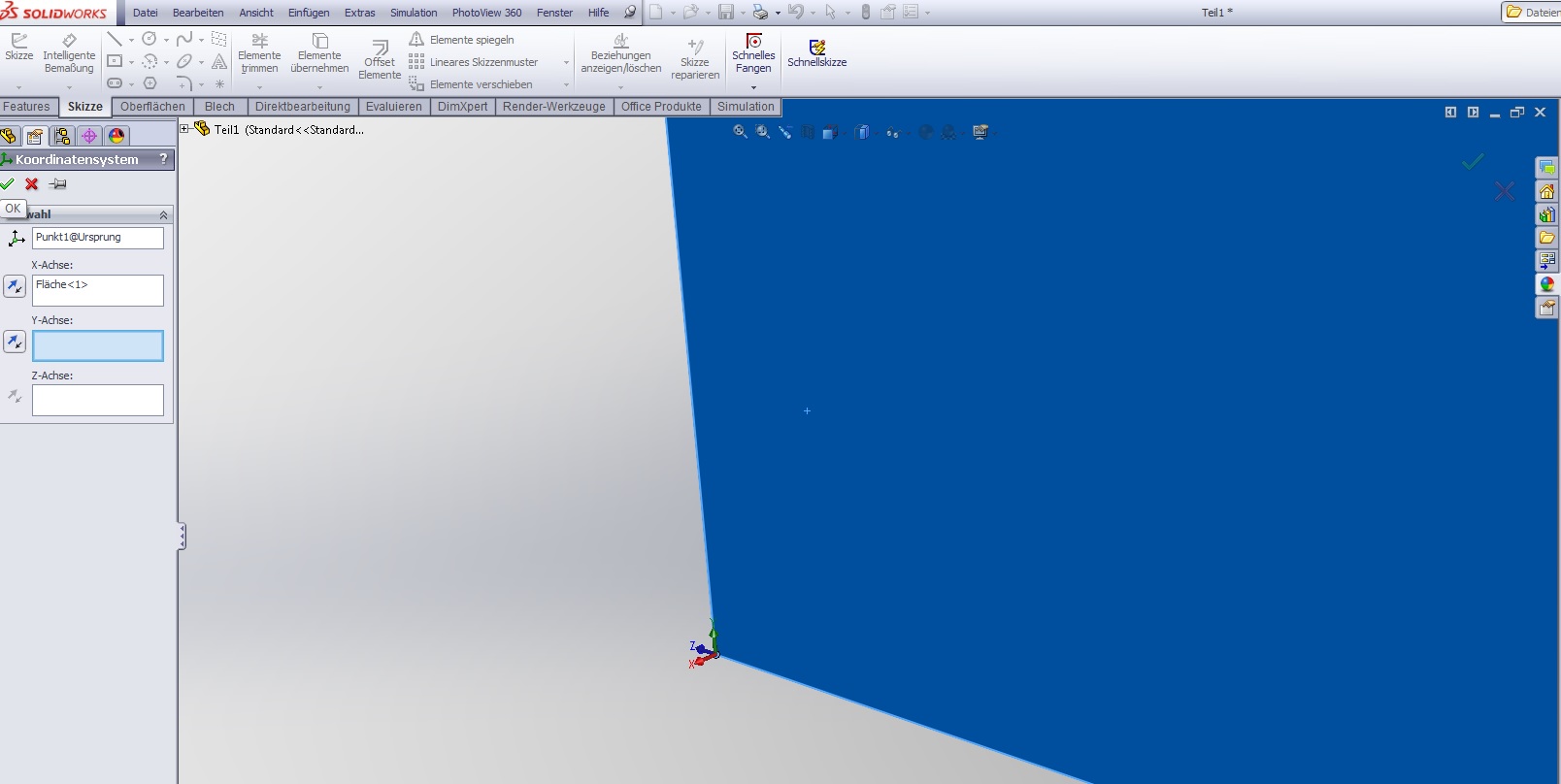Expand Lineares Skizzenmuster dropdown arrow
Screen dimensions: 1561x784
[566, 62]
